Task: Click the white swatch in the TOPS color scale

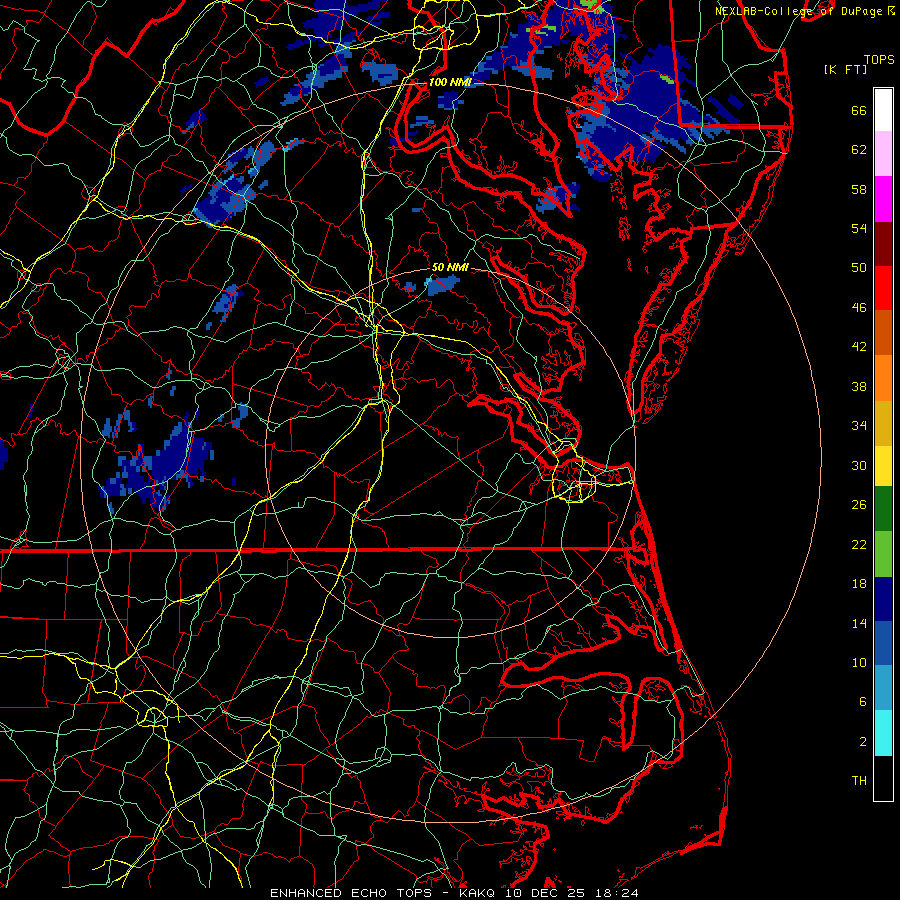Action: [x=883, y=110]
